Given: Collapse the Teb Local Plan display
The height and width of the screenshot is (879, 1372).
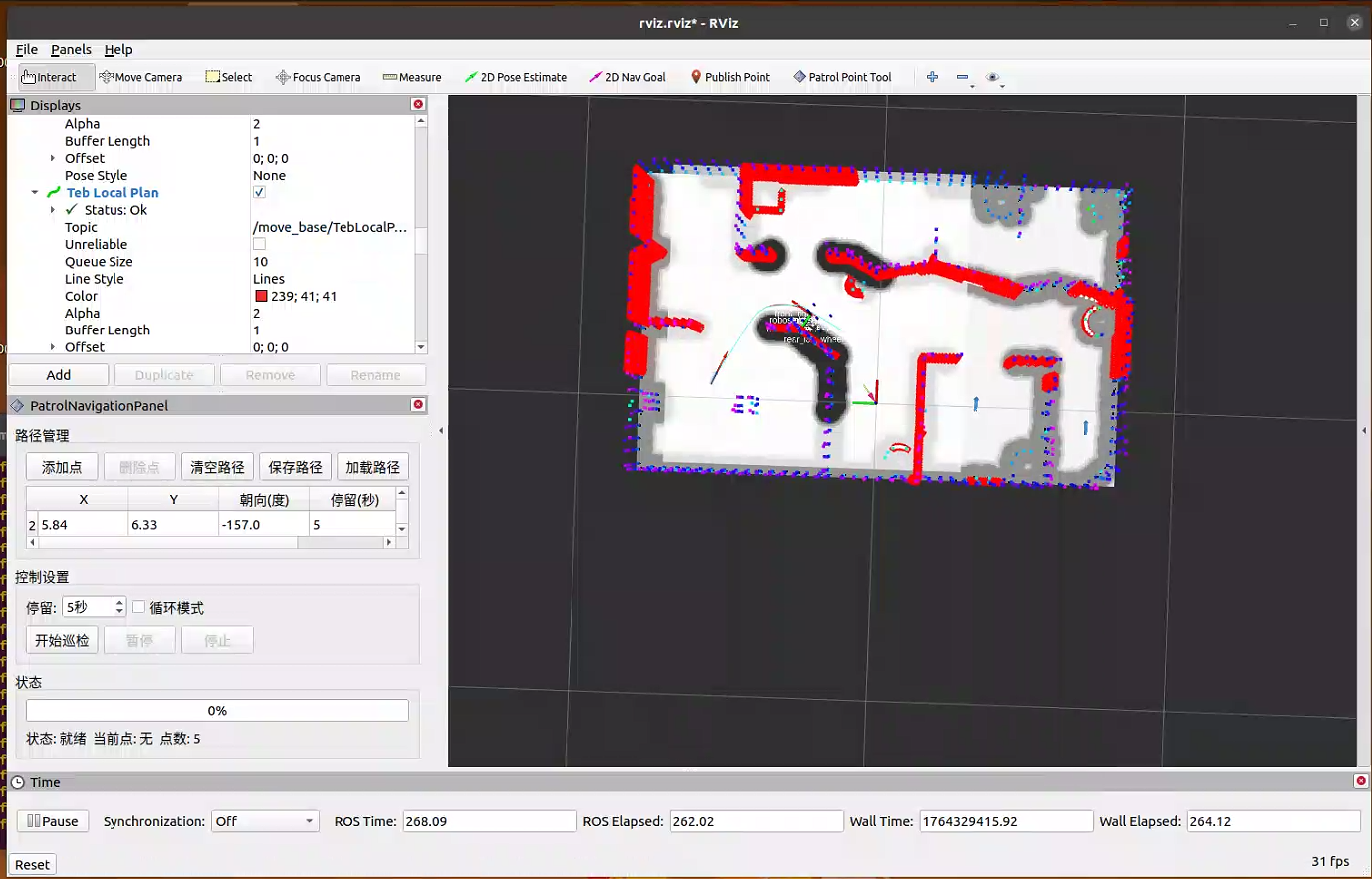Looking at the screenshot, I should [35, 193].
